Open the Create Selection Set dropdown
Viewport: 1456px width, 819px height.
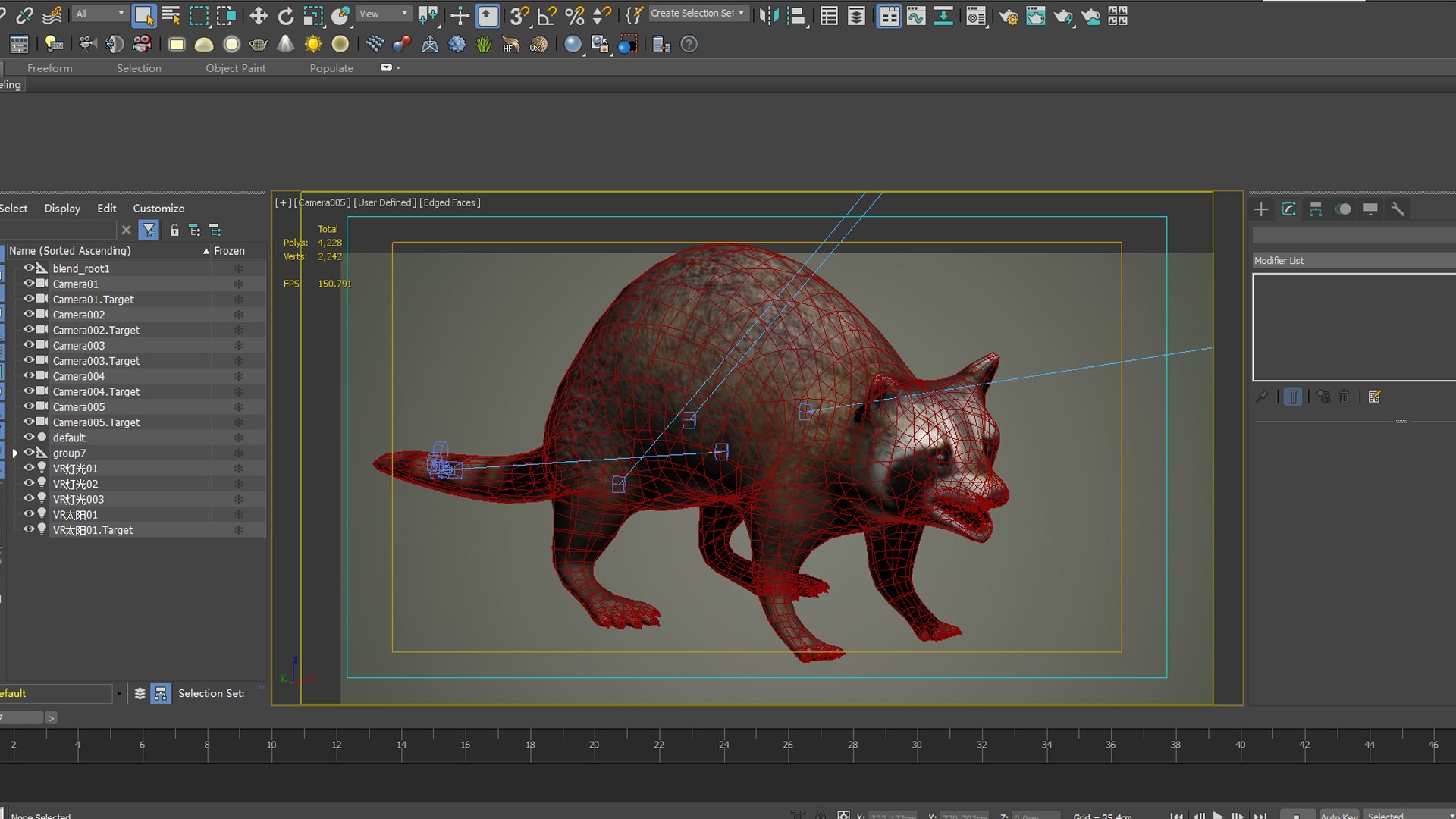click(698, 13)
